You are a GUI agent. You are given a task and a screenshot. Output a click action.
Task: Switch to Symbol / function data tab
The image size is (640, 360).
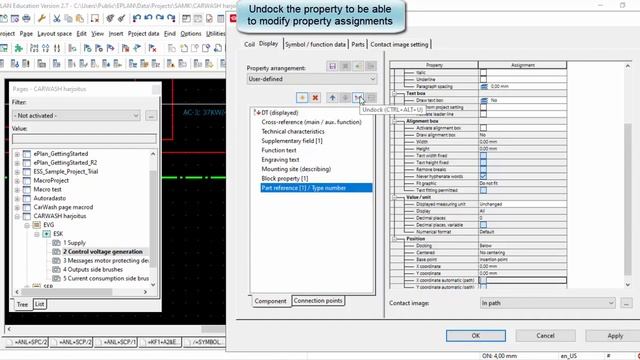click(315, 44)
